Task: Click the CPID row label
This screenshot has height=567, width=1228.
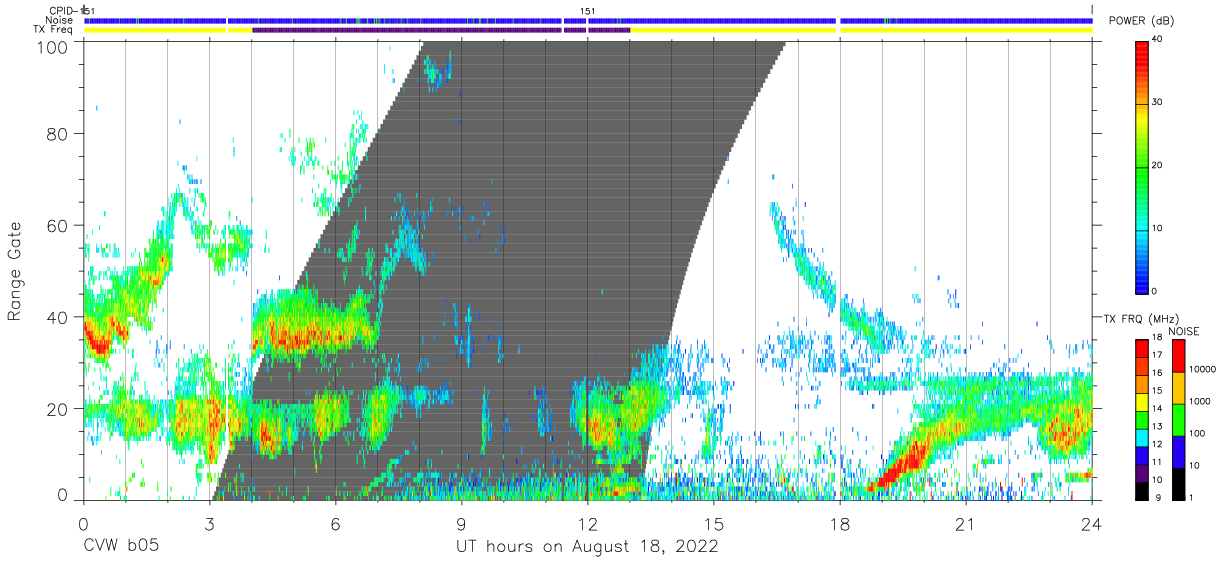Action: click(64, 11)
